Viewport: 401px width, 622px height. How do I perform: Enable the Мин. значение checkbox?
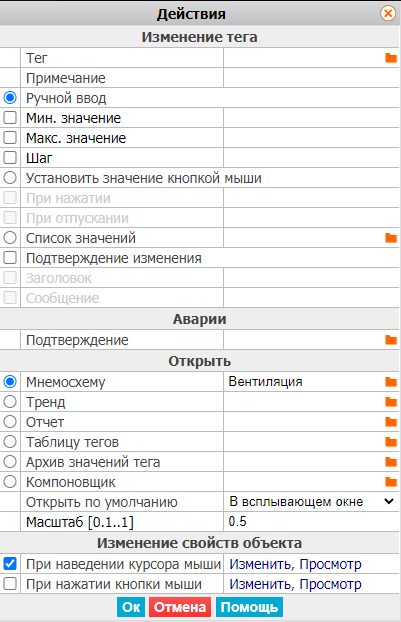point(10,118)
